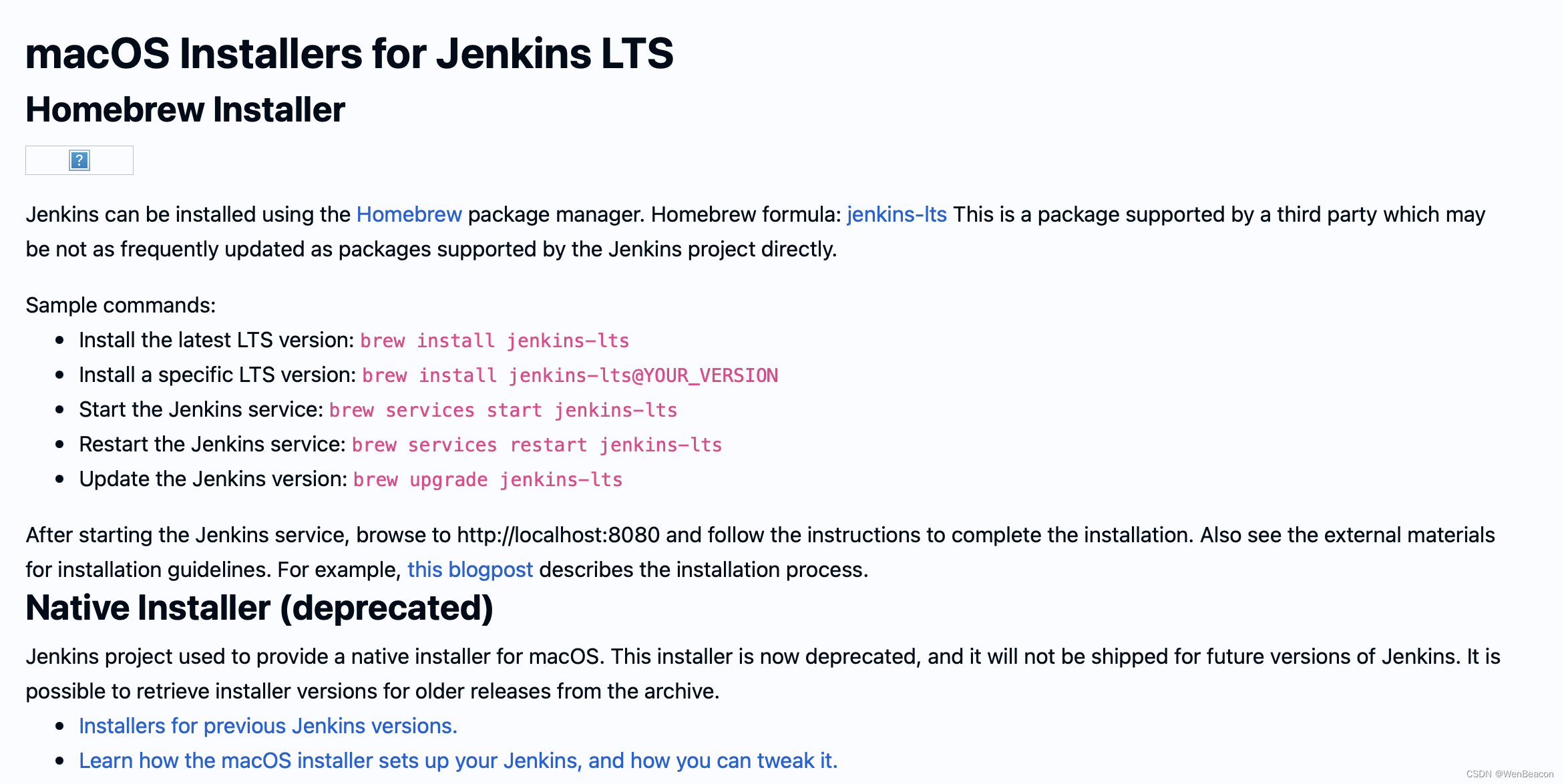
Task: Click the 'brew services restart jenkins-lts' code
Action: [x=536, y=445]
